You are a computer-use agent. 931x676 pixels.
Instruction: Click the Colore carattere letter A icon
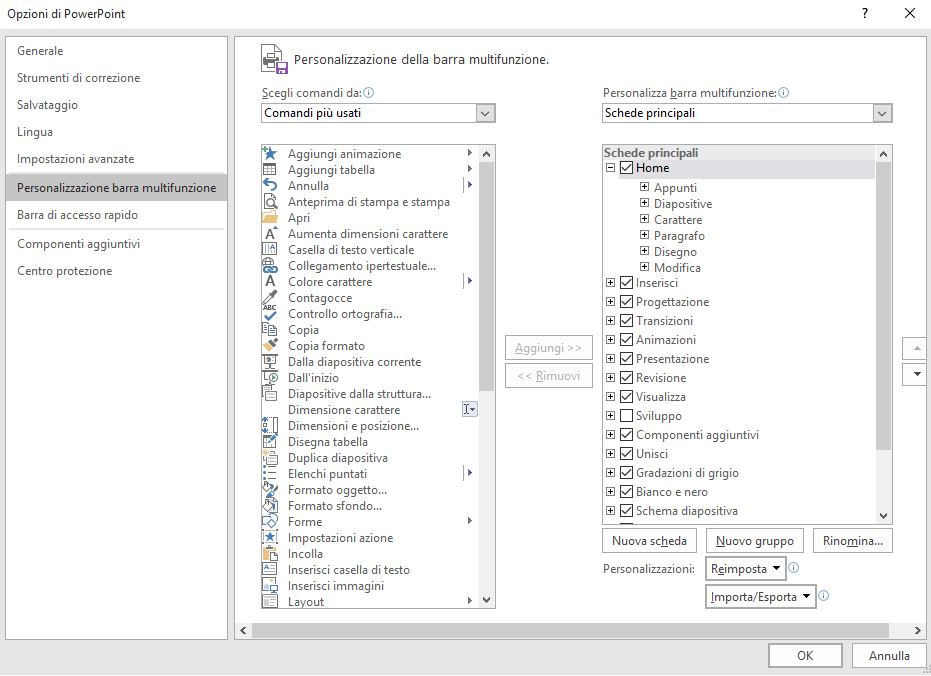tap(270, 282)
